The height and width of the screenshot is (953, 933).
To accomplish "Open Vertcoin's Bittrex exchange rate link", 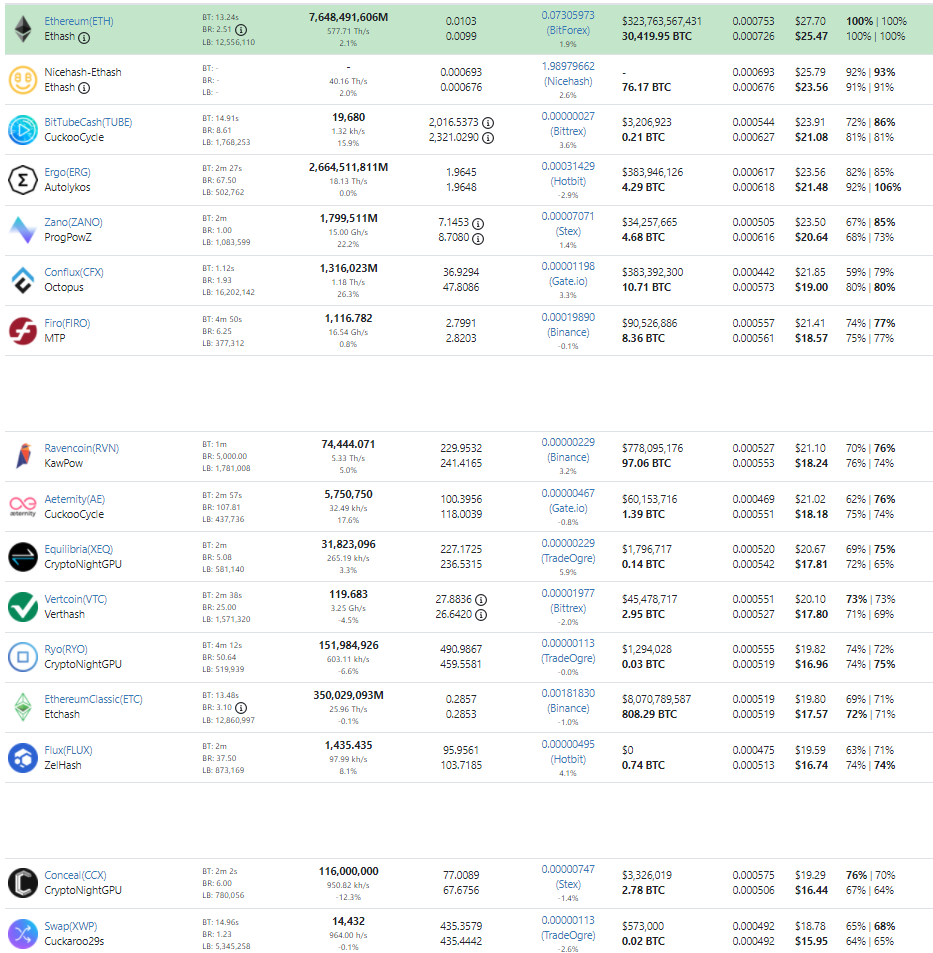I will [x=568, y=600].
